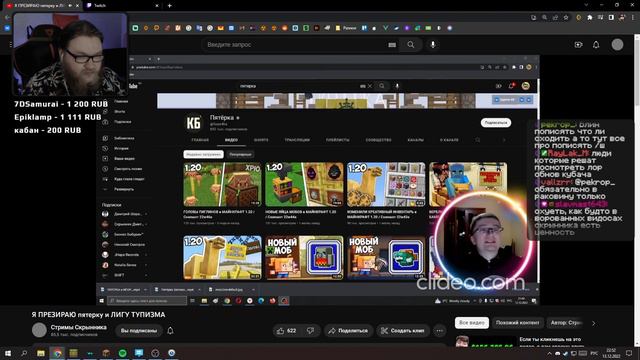The image size is (640, 360).
Task: Show hidden system tray icons chevron
Action: tap(549, 353)
